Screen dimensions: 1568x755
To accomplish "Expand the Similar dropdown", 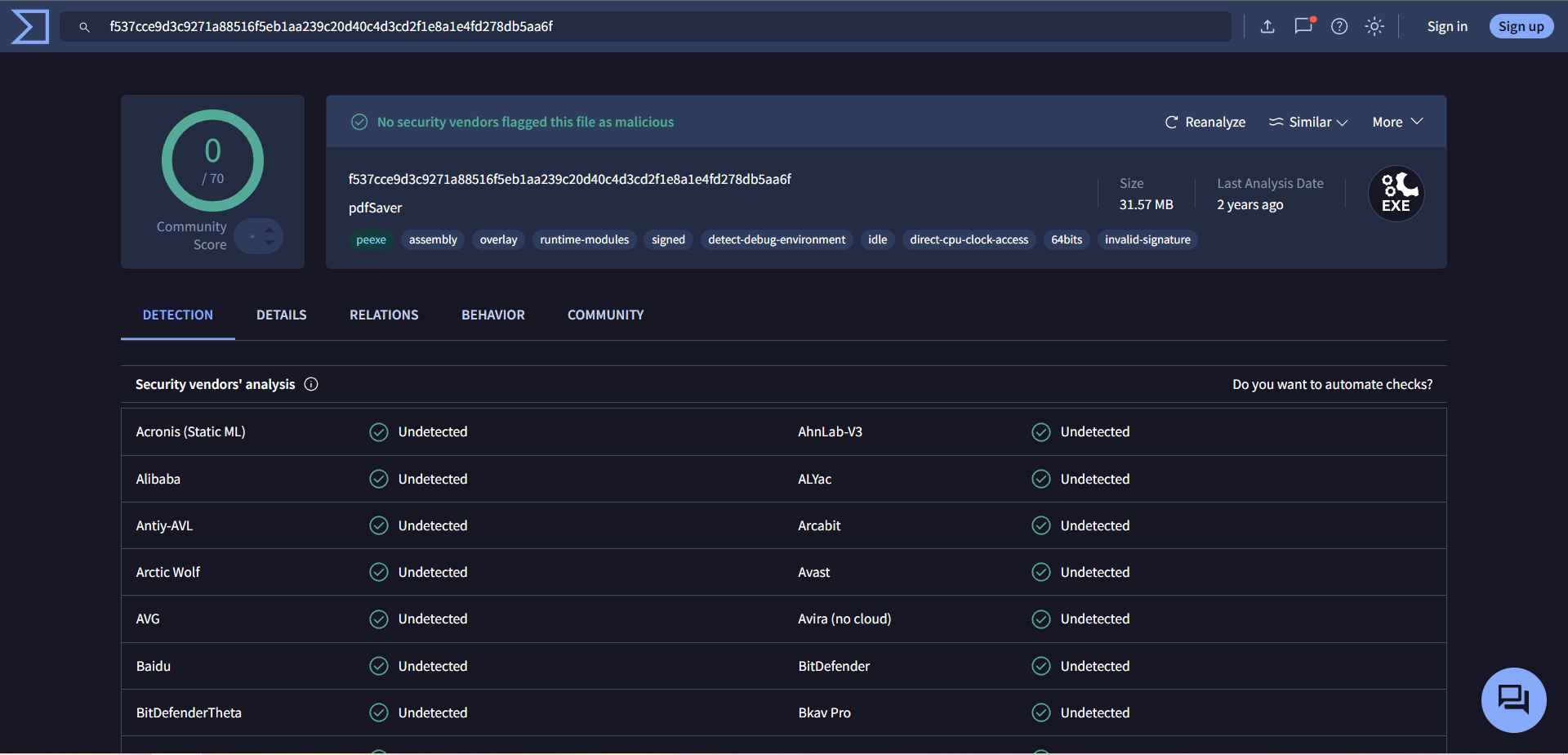I will point(1308,122).
